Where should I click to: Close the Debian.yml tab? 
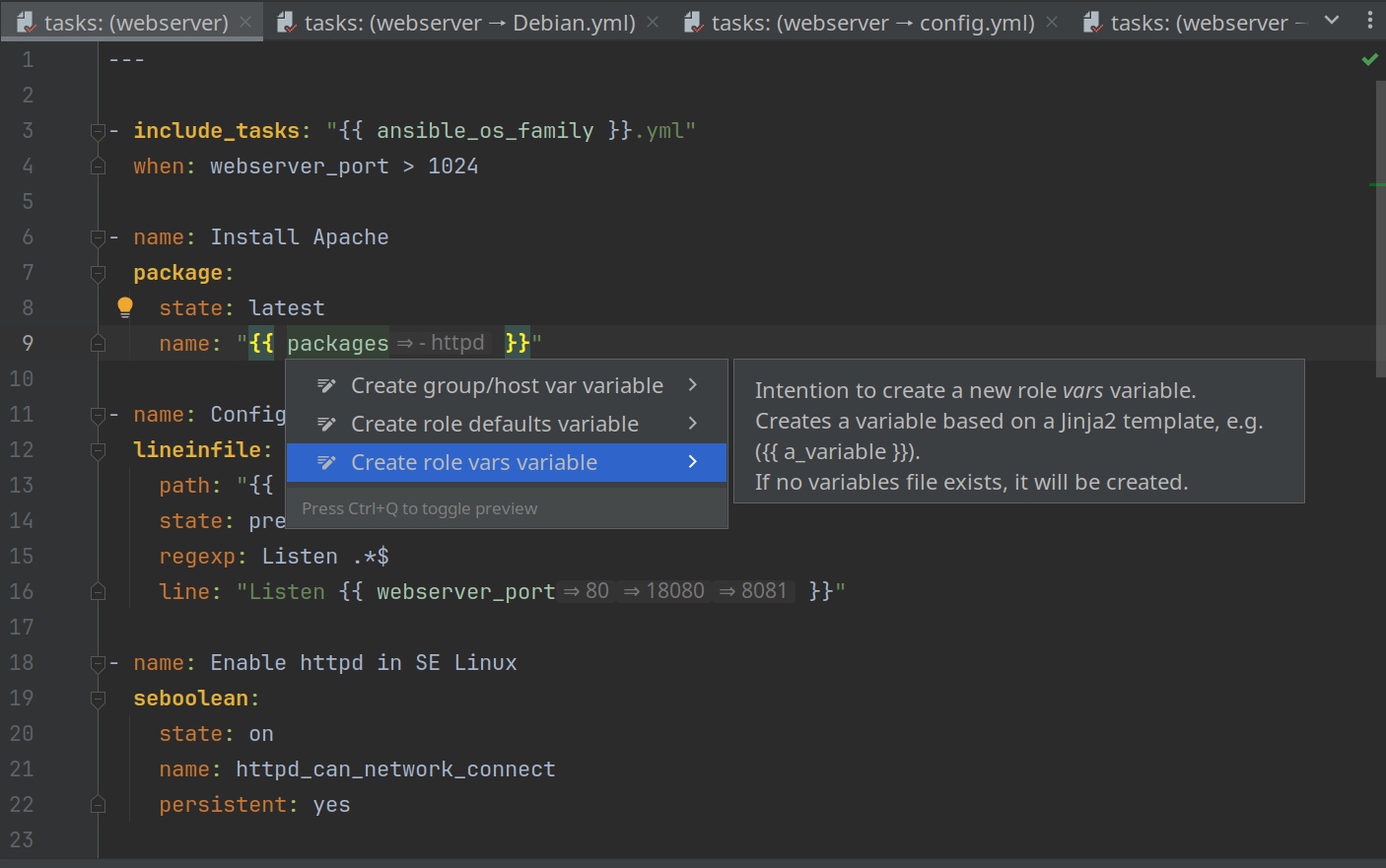point(653,22)
